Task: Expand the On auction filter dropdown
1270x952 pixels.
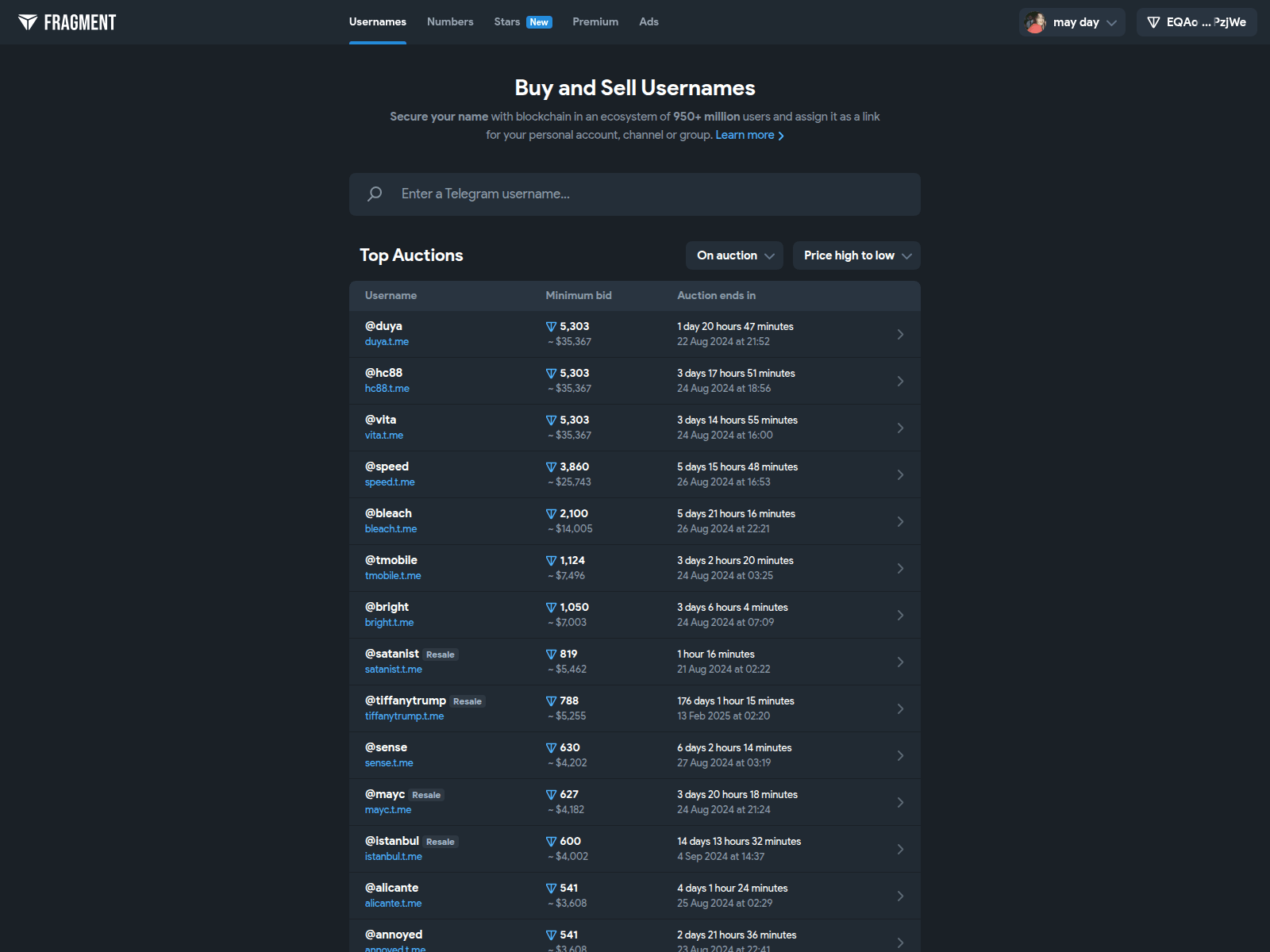Action: [734, 255]
